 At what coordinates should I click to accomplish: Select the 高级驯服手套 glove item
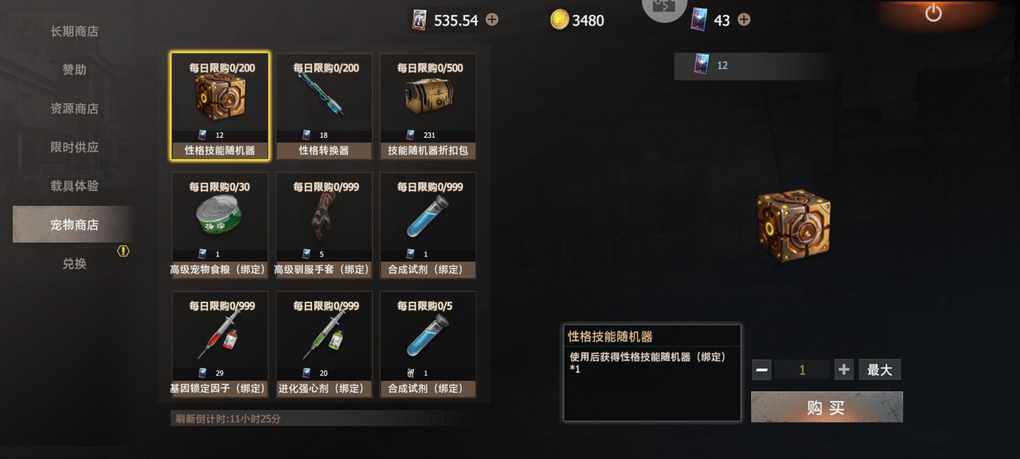point(324,225)
